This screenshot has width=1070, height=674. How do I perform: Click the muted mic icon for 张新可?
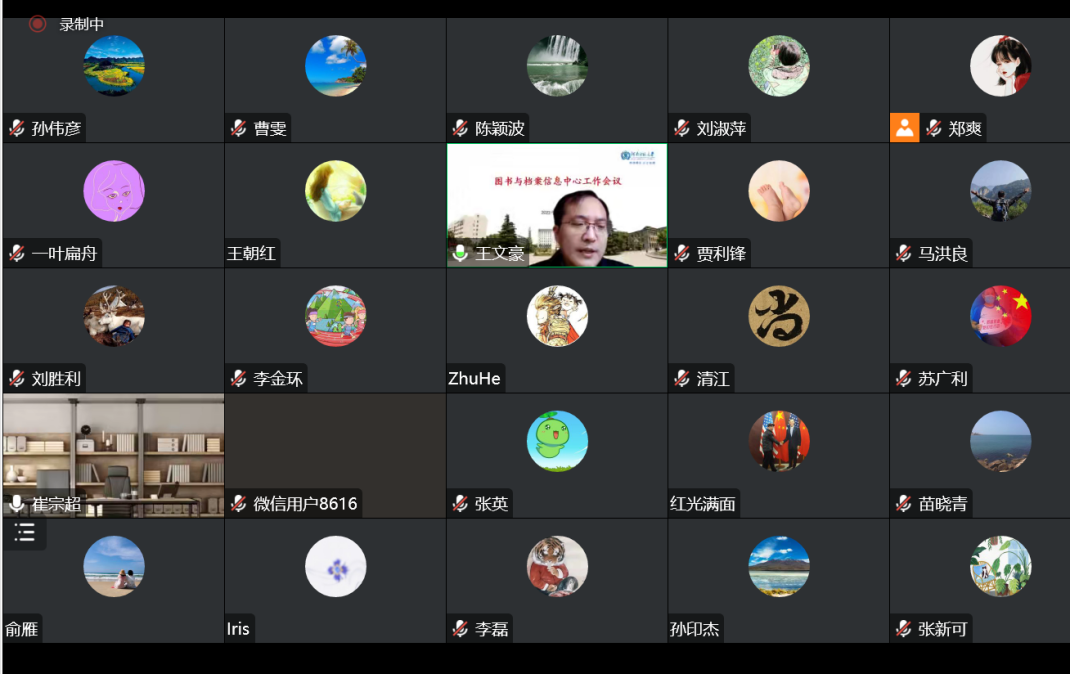[x=904, y=628]
